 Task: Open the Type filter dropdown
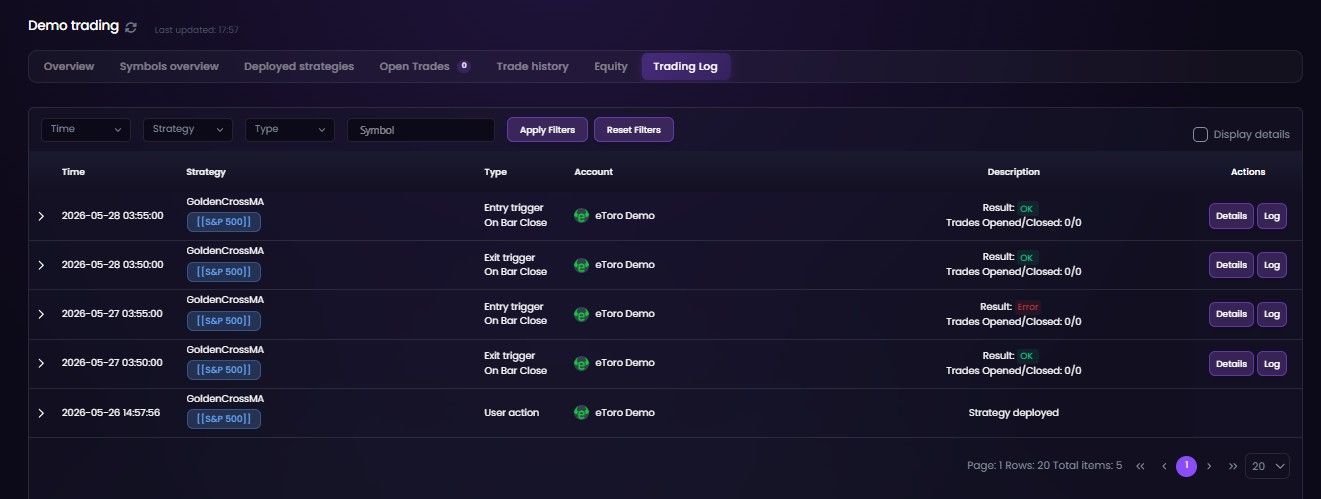click(x=290, y=130)
